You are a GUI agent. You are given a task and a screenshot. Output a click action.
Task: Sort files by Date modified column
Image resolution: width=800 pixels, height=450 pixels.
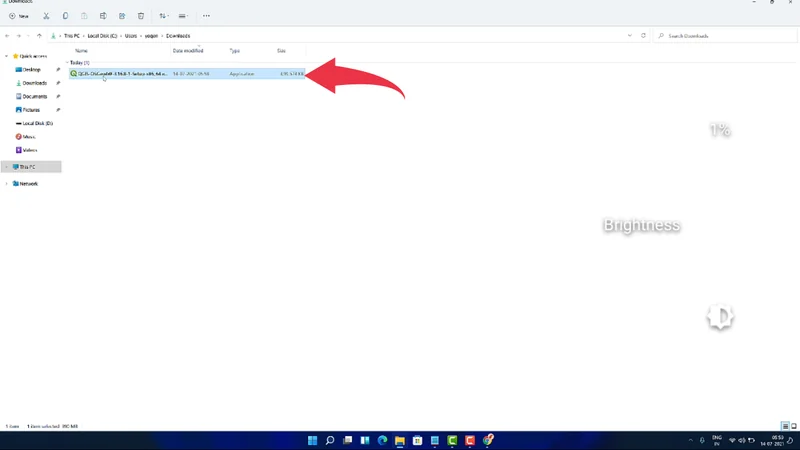pyautogui.click(x=188, y=50)
